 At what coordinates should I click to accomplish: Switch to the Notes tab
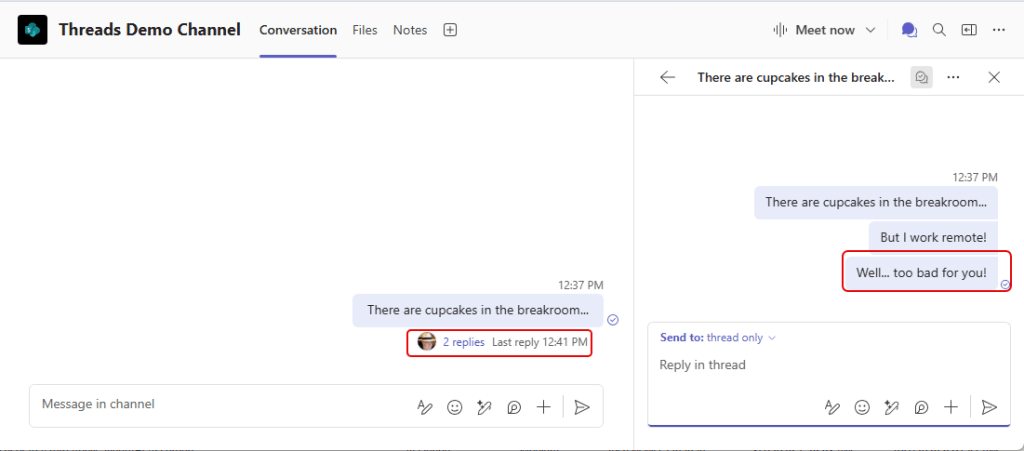410,30
